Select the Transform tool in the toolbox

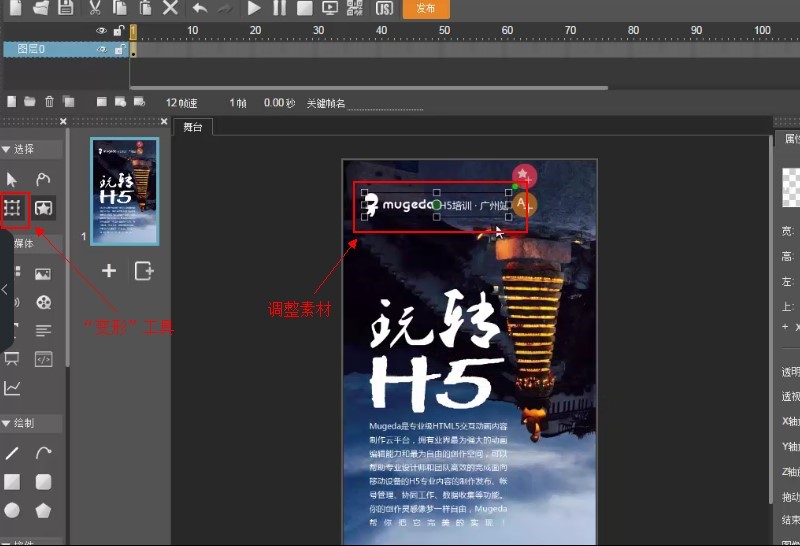[13, 208]
